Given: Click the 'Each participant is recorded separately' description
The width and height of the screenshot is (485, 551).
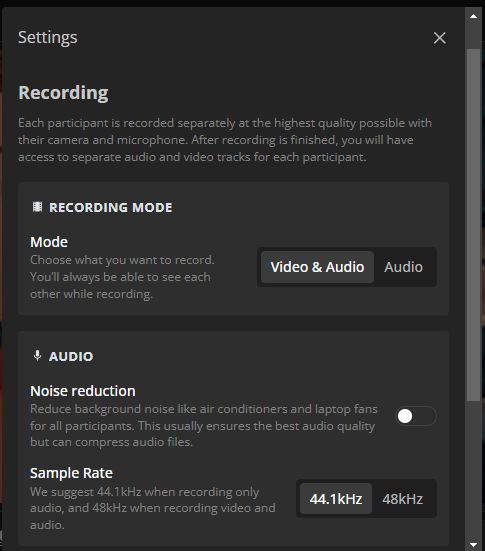Looking at the screenshot, I should pos(225,140).
